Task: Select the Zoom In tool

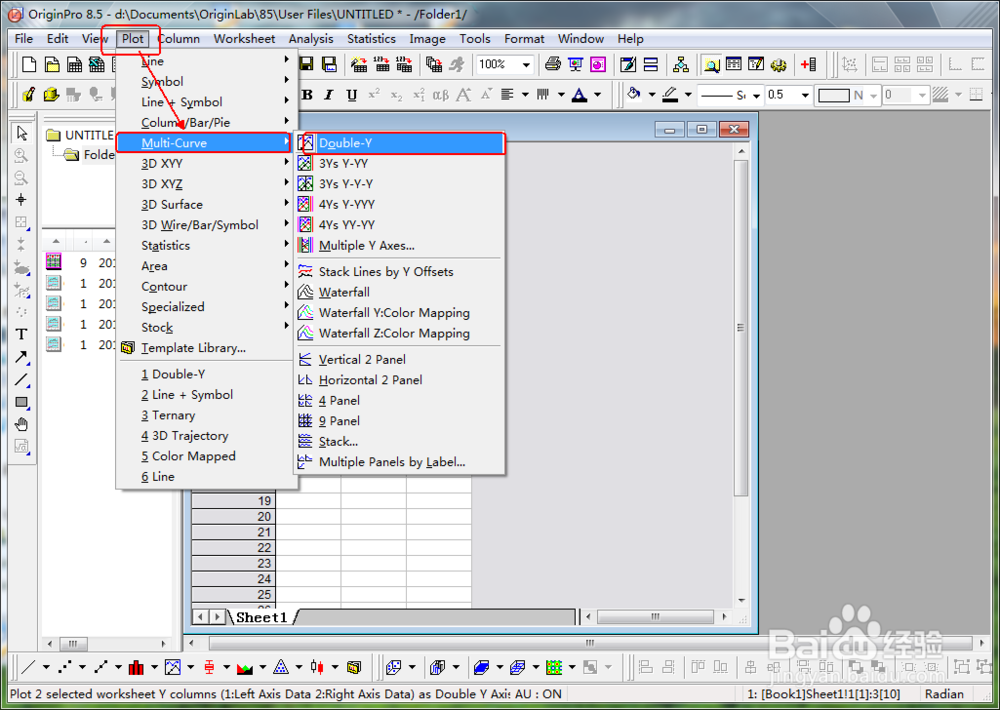Action: click(22, 156)
